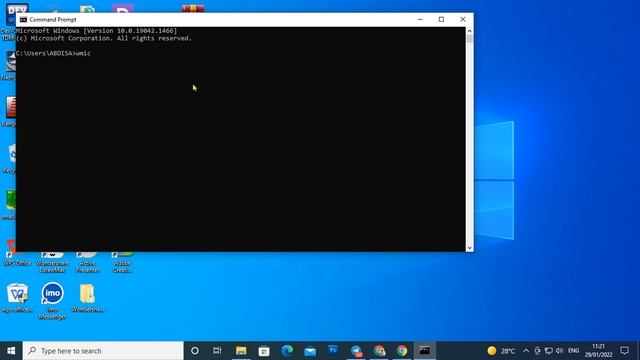Screen dimensions: 640x360
Task: Click the Command Prompt scroll down arrow
Action: click(x=469, y=248)
